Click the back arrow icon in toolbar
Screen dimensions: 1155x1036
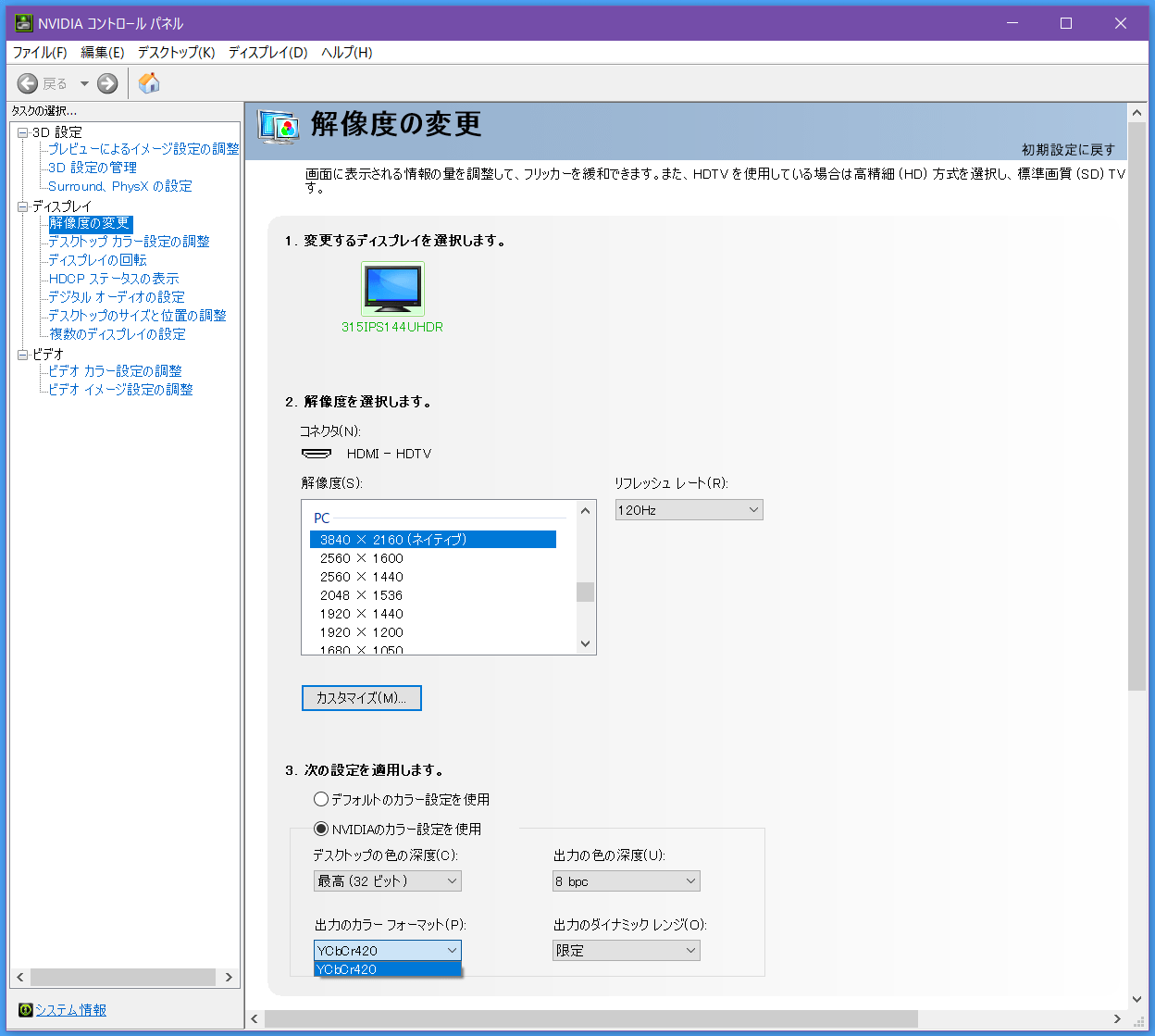click(x=28, y=83)
